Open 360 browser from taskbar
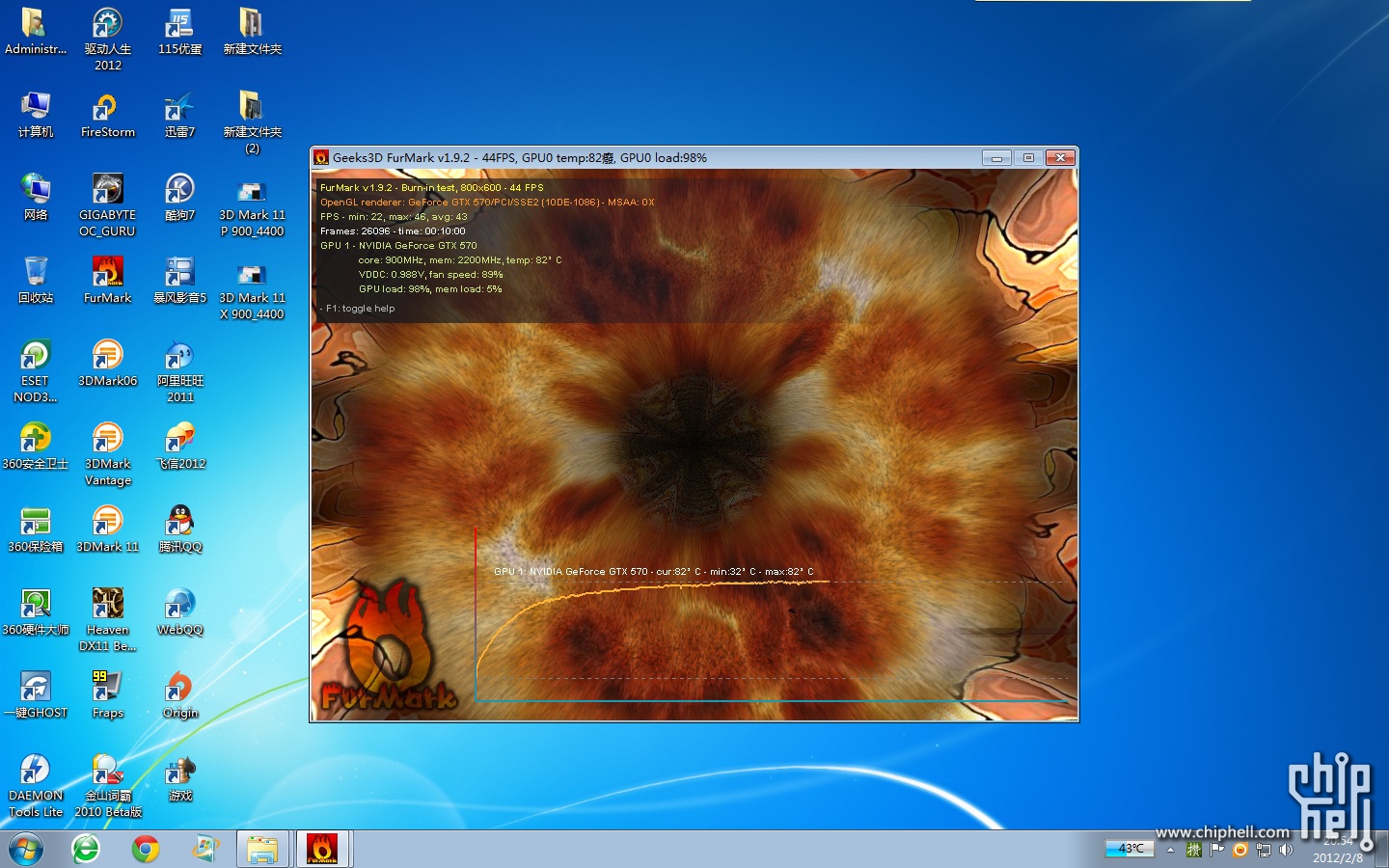This screenshot has width=1389, height=868. (86, 849)
